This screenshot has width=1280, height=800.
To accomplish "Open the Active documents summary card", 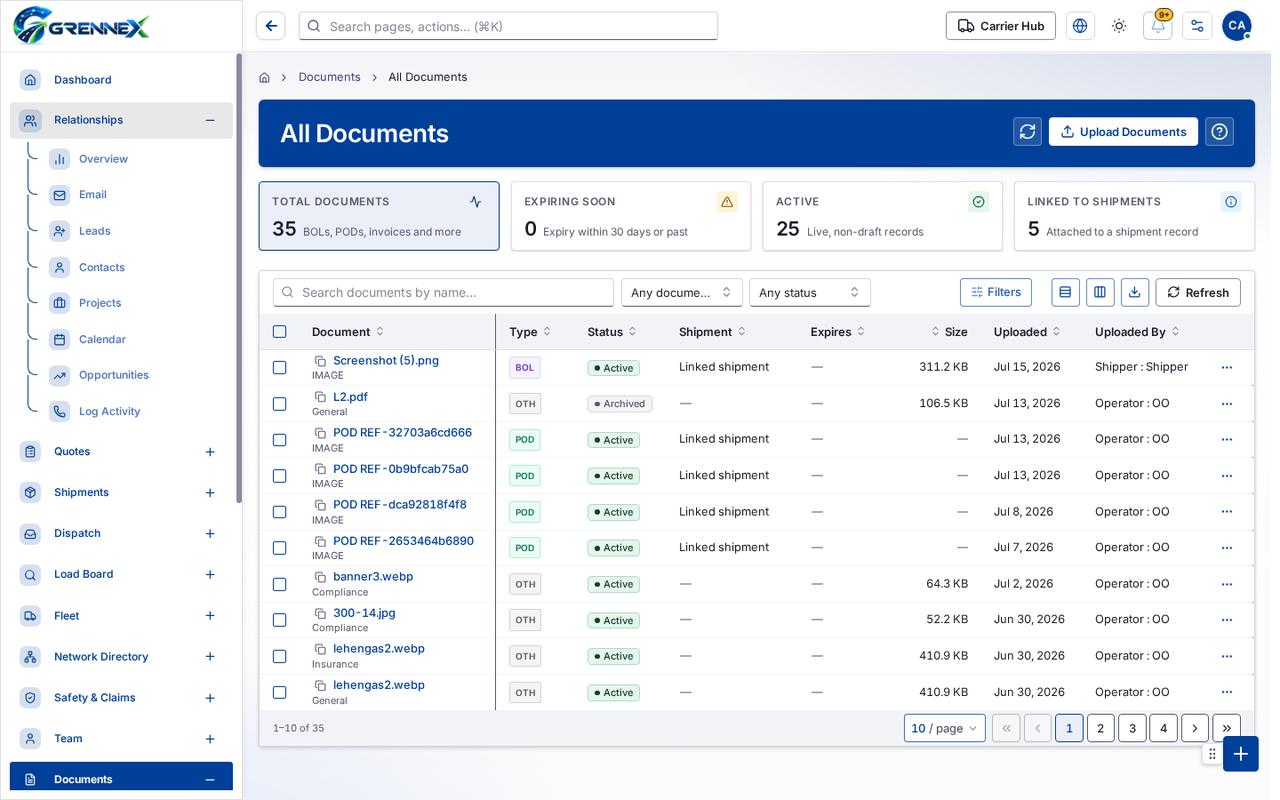I will [882, 216].
